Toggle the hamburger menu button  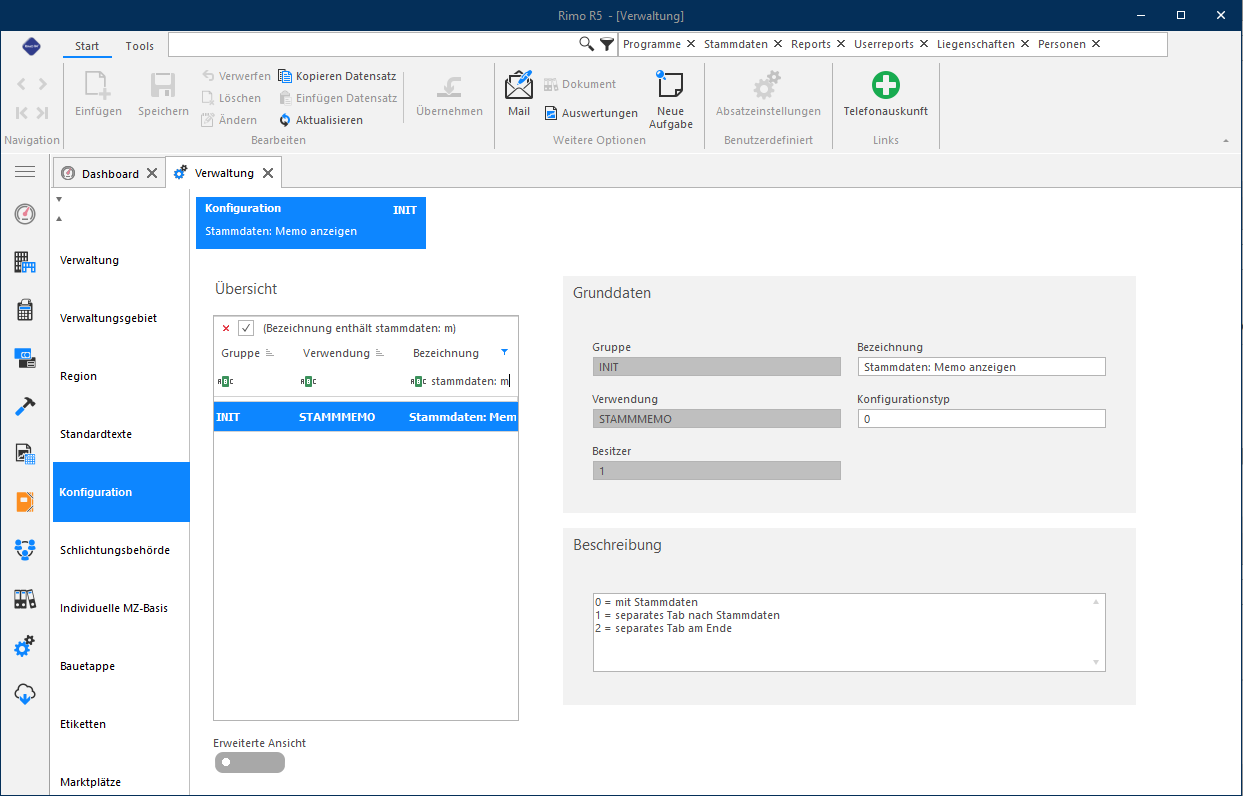point(25,172)
